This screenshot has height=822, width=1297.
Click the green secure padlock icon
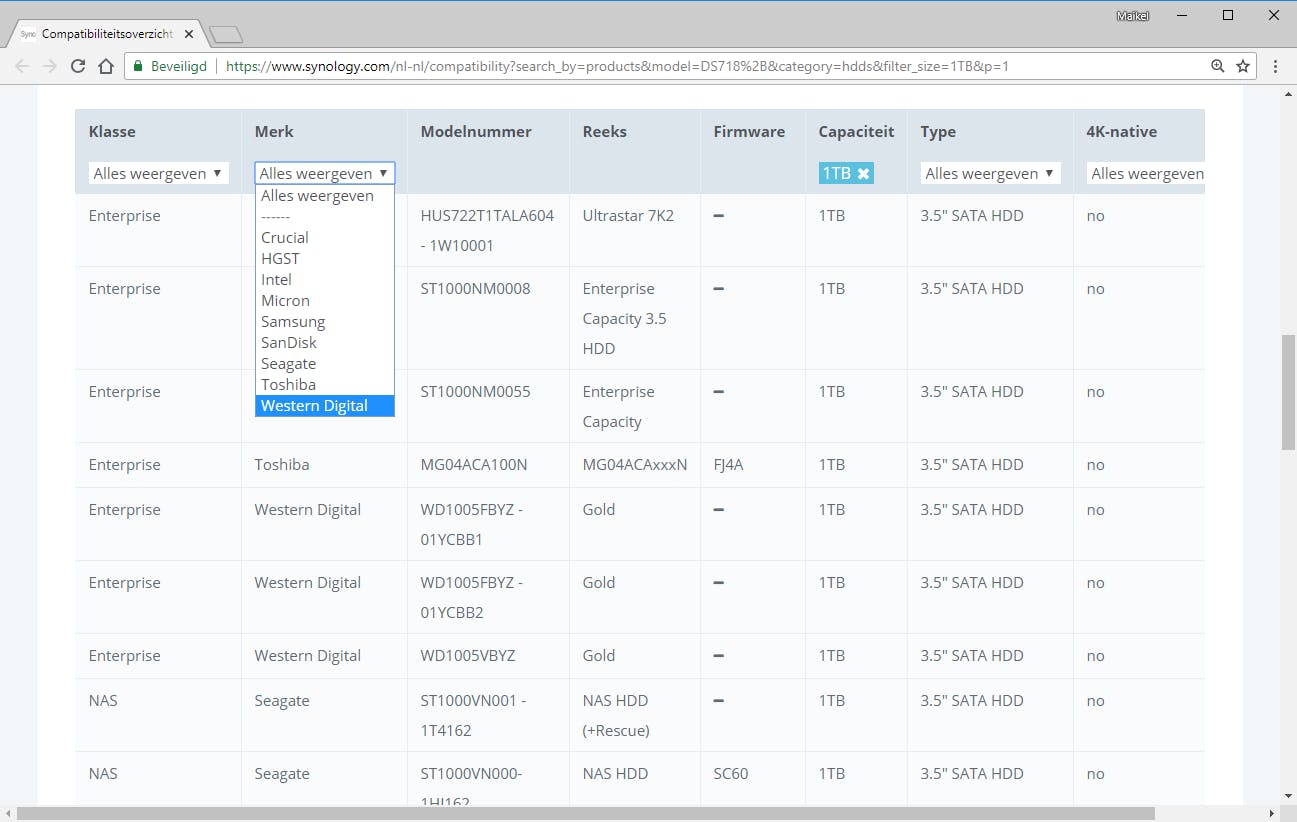(139, 67)
